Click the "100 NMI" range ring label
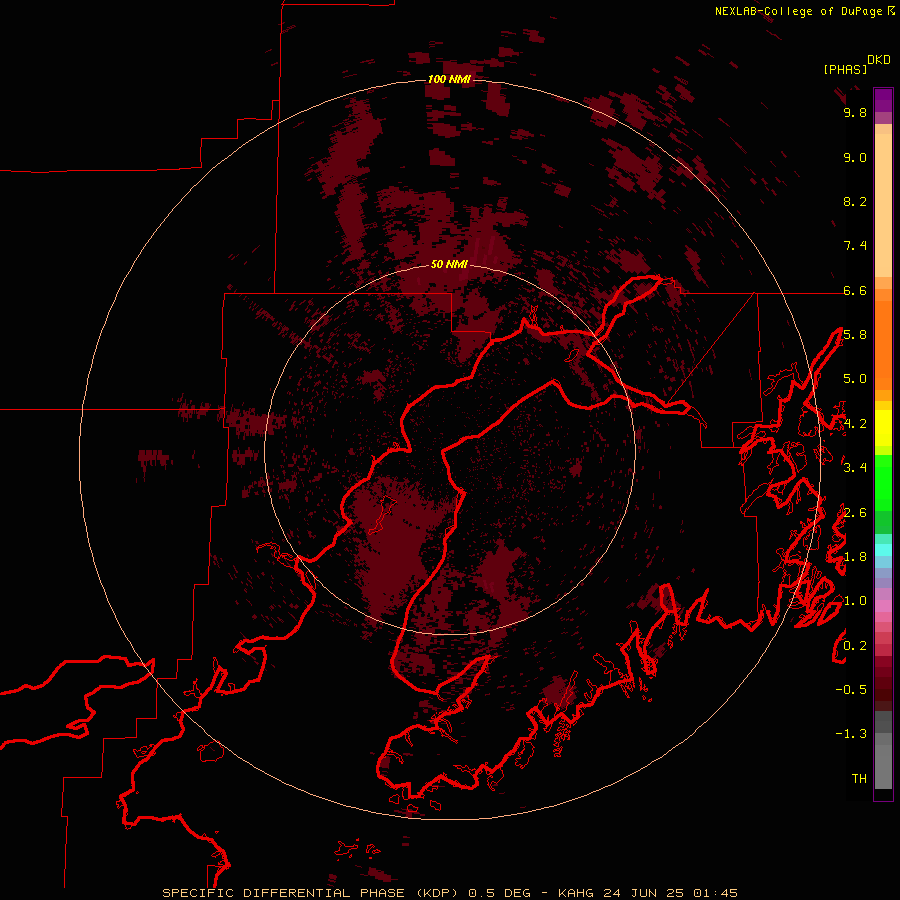Image resolution: width=900 pixels, height=900 pixels. [x=449, y=79]
